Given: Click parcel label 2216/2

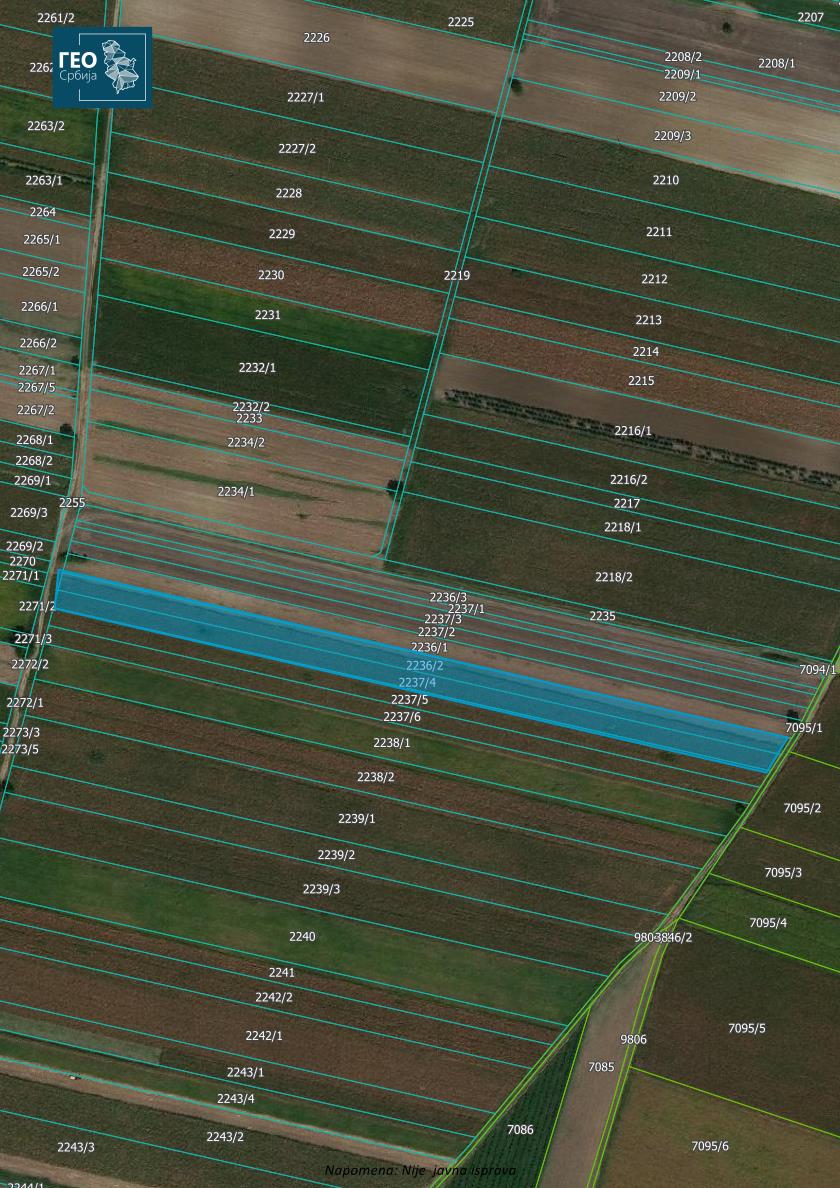Looking at the screenshot, I should pos(629,479).
